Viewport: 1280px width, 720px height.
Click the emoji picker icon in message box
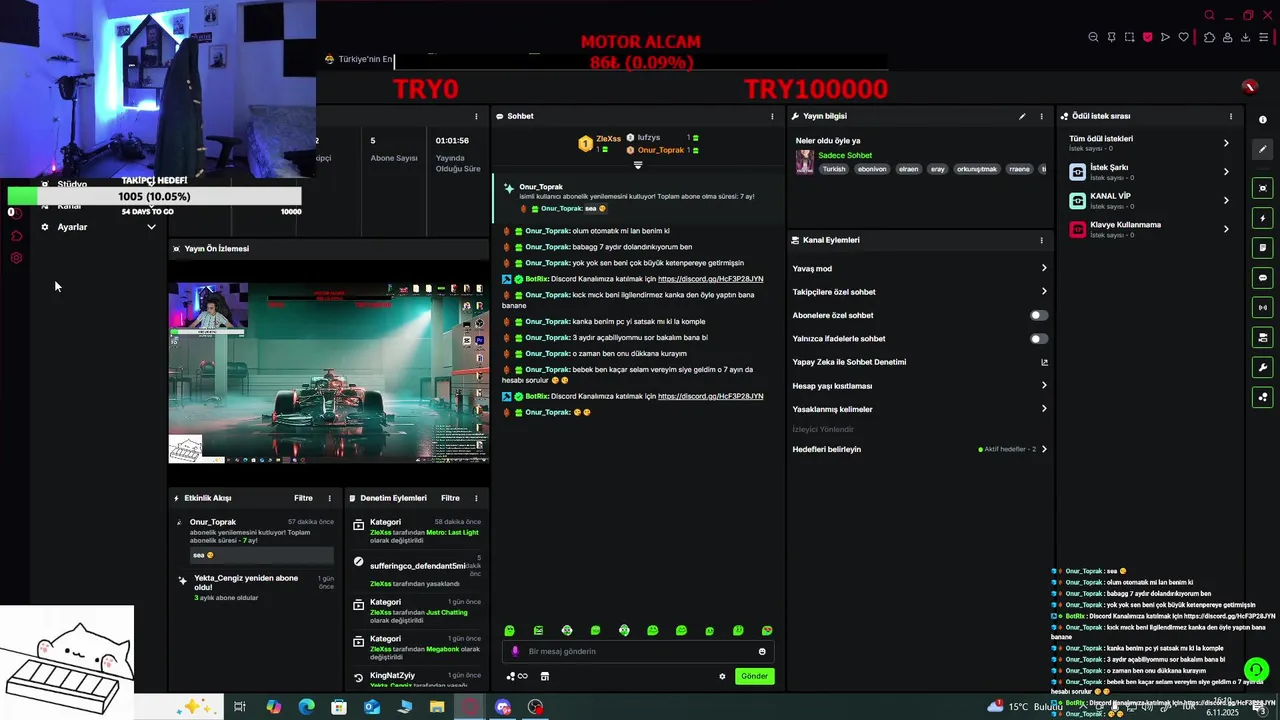pos(762,651)
